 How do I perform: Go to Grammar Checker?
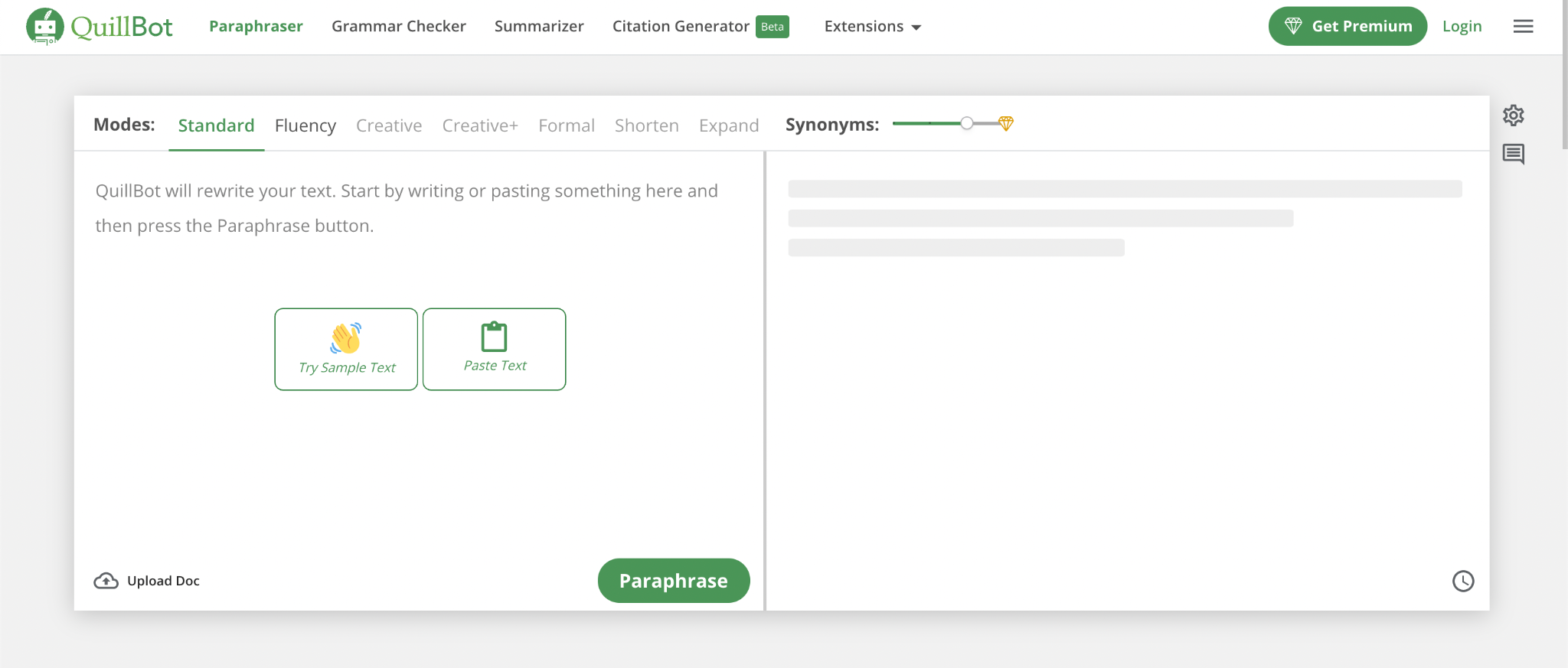tap(399, 27)
